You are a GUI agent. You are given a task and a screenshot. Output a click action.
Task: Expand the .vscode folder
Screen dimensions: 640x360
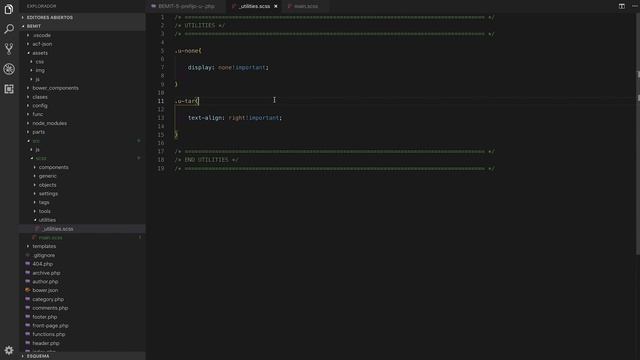[41, 35]
